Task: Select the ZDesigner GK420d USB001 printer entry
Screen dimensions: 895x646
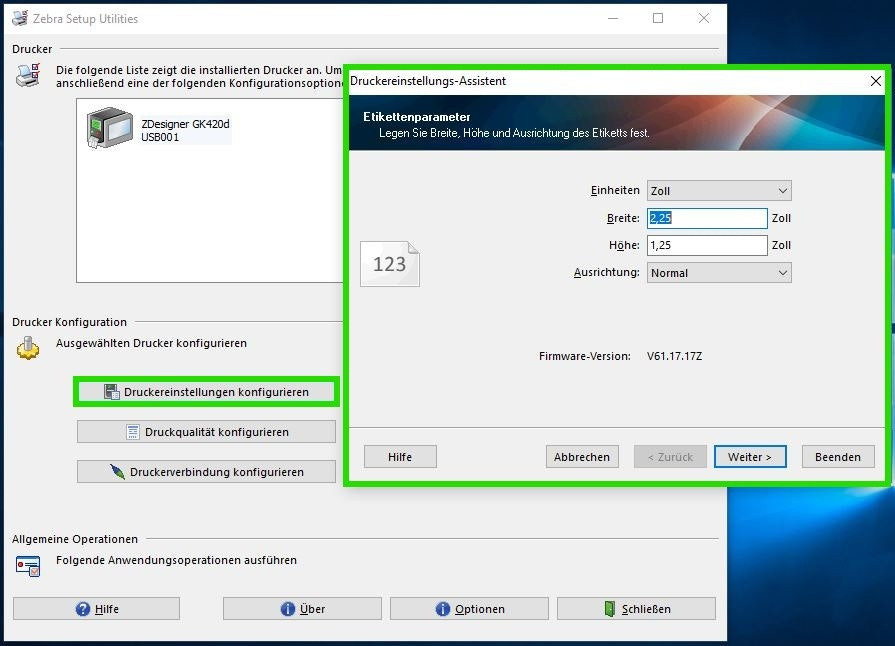Action: pyautogui.click(x=159, y=130)
